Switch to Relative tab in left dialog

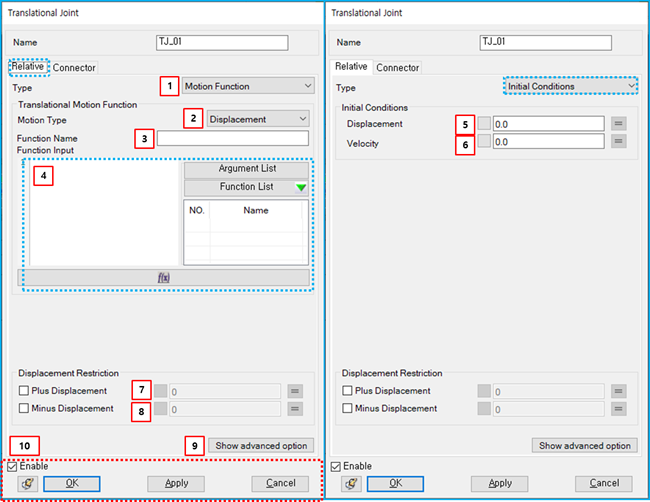tap(28, 66)
